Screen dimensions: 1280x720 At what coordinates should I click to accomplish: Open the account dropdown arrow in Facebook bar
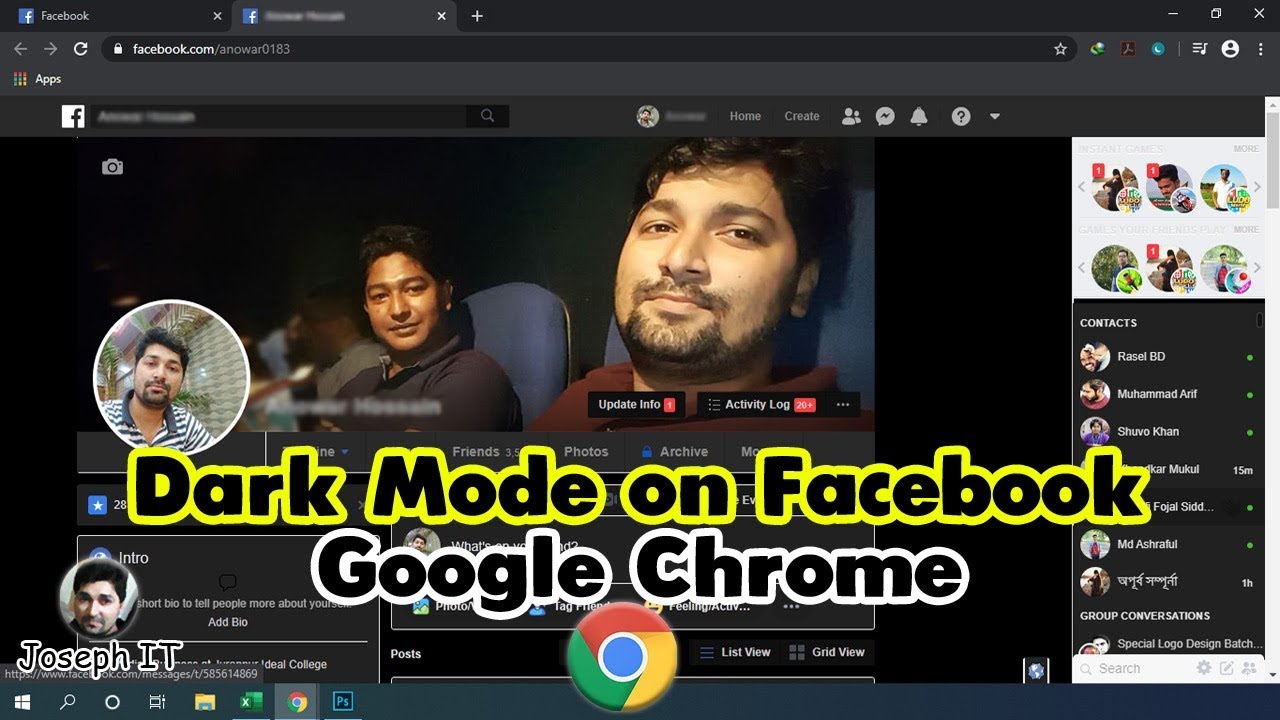click(995, 116)
